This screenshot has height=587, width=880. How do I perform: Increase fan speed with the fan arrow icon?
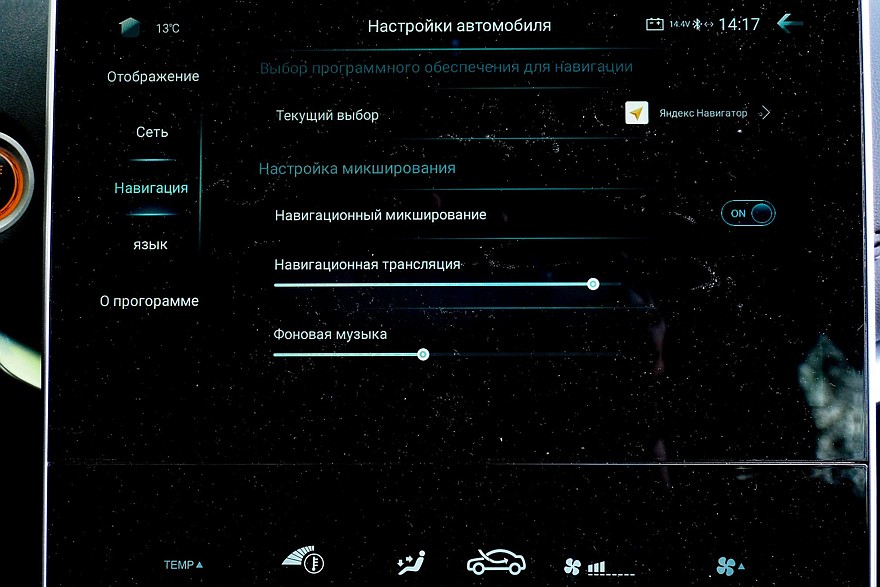coord(731,566)
